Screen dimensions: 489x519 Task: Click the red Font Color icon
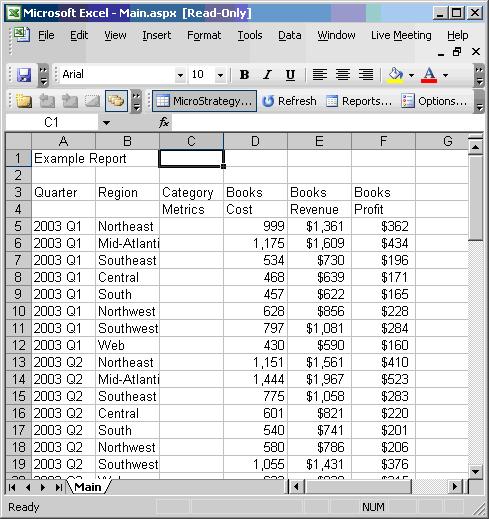point(429,75)
